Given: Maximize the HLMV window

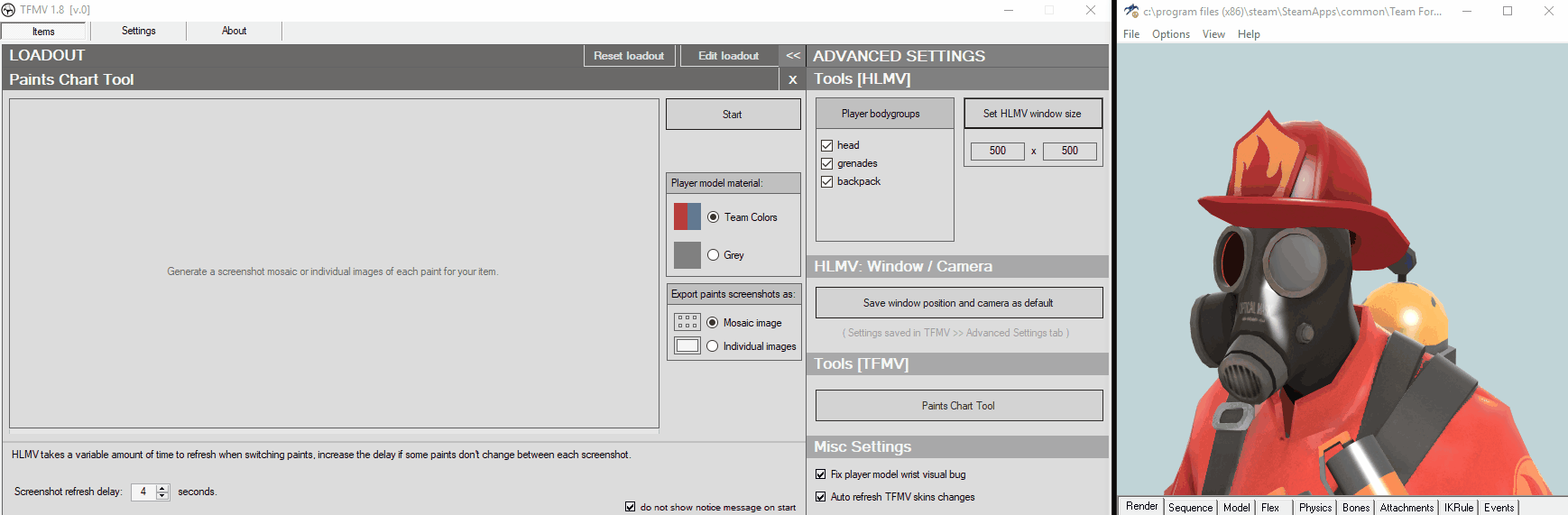Looking at the screenshot, I should [x=1508, y=11].
